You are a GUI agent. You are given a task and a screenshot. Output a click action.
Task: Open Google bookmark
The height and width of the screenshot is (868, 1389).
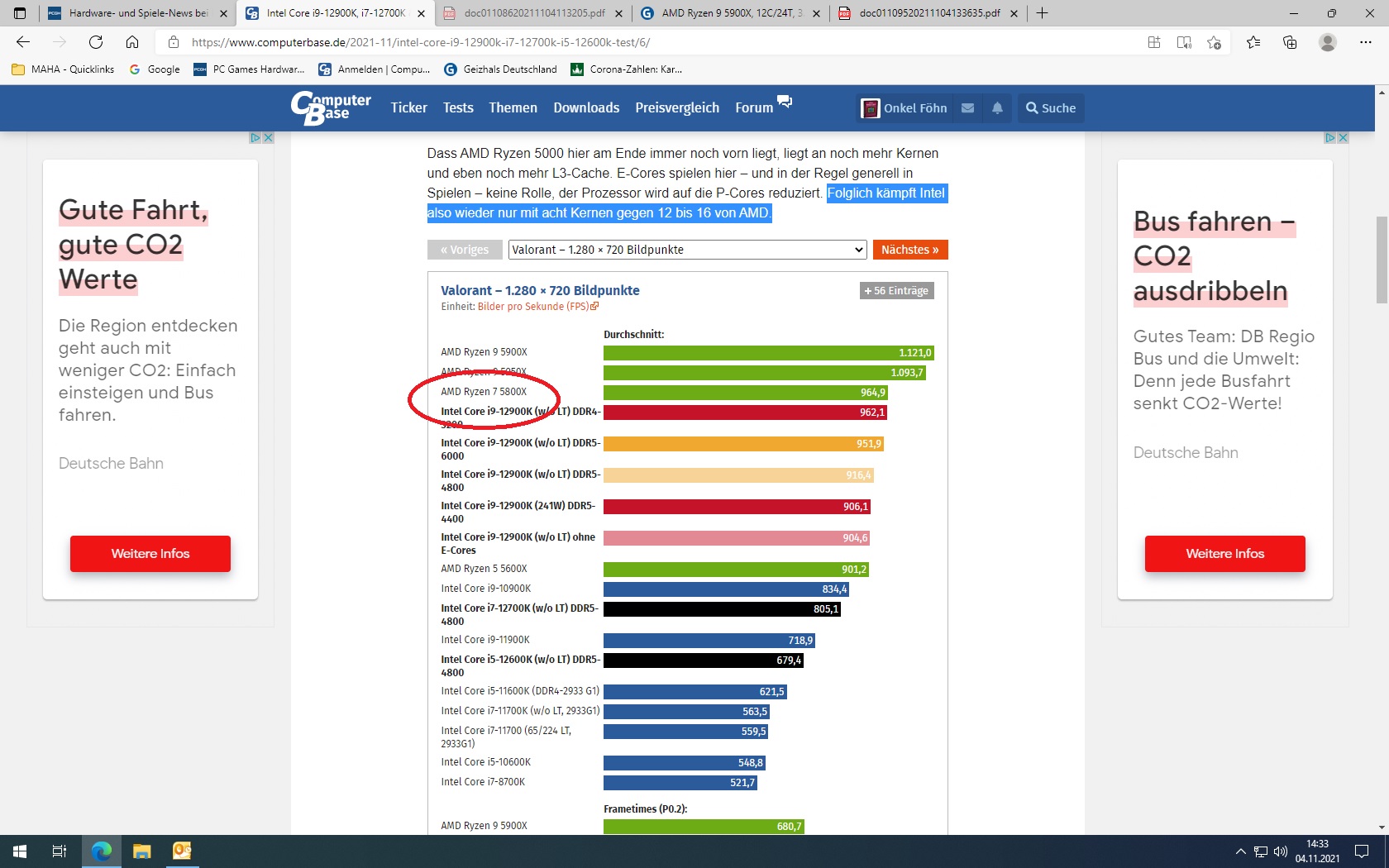155,69
